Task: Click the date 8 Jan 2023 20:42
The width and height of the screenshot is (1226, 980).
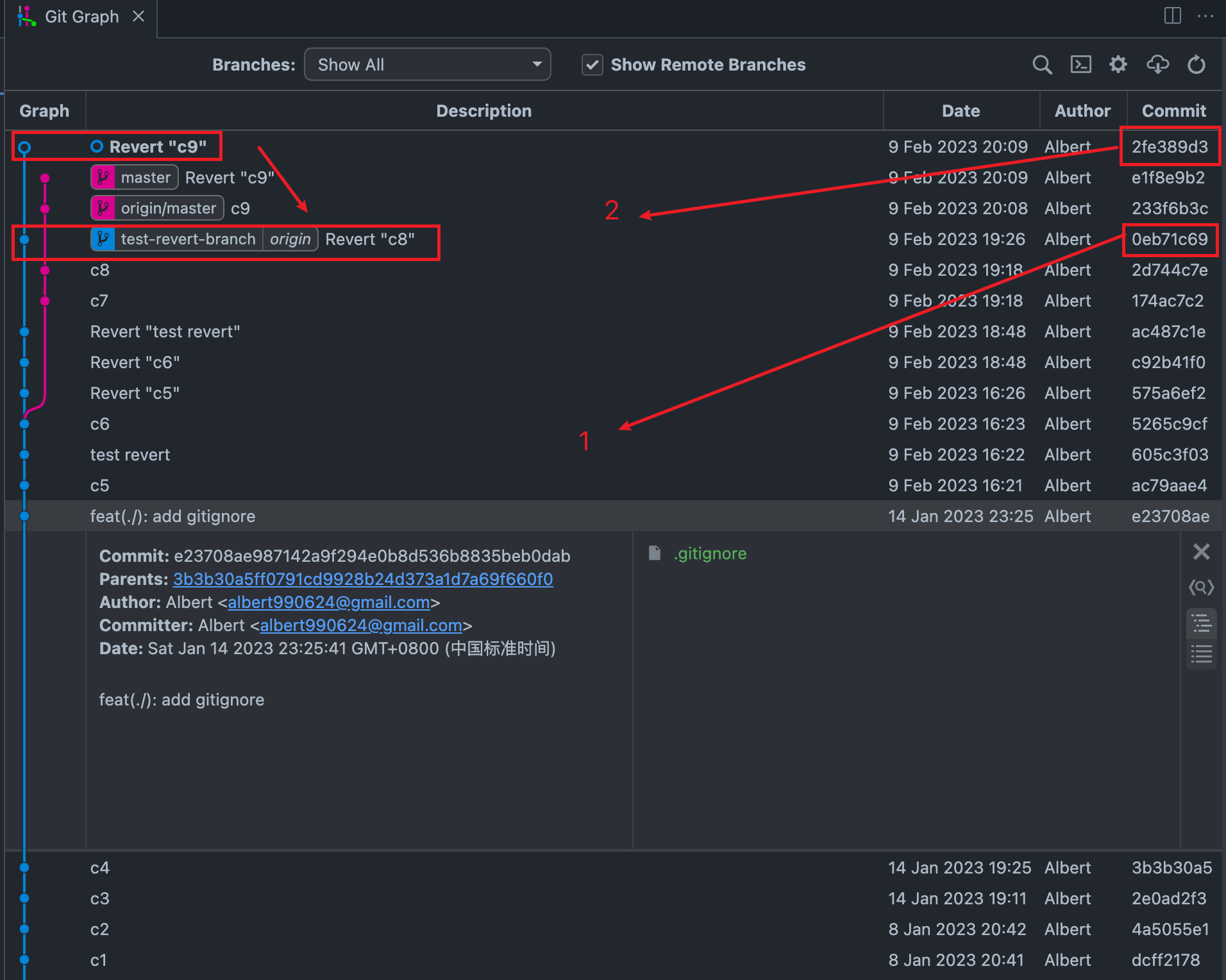Action: tap(957, 929)
